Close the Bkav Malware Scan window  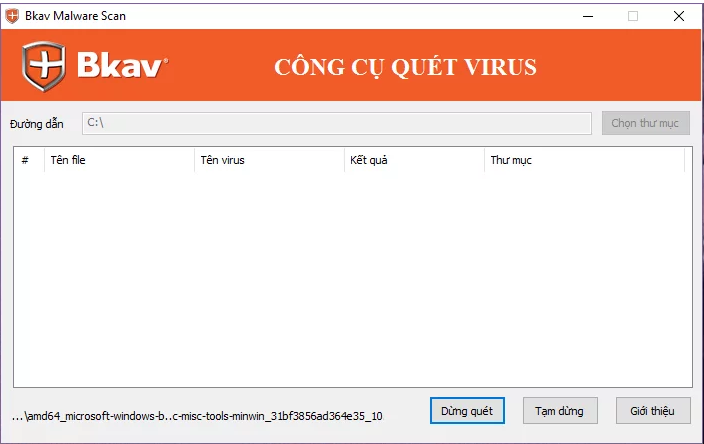pyautogui.click(x=679, y=16)
